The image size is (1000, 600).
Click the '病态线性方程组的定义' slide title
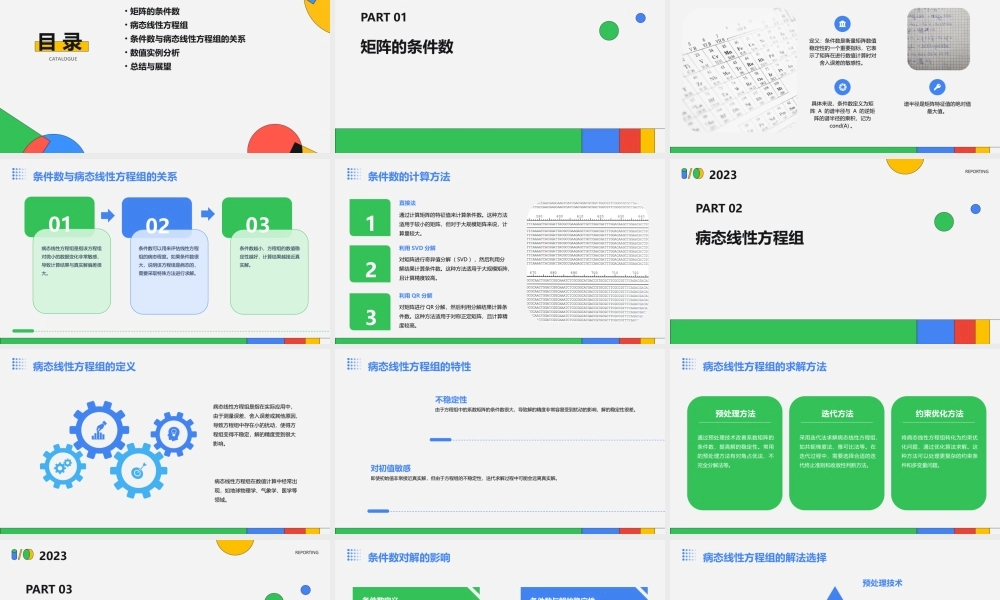(84, 367)
